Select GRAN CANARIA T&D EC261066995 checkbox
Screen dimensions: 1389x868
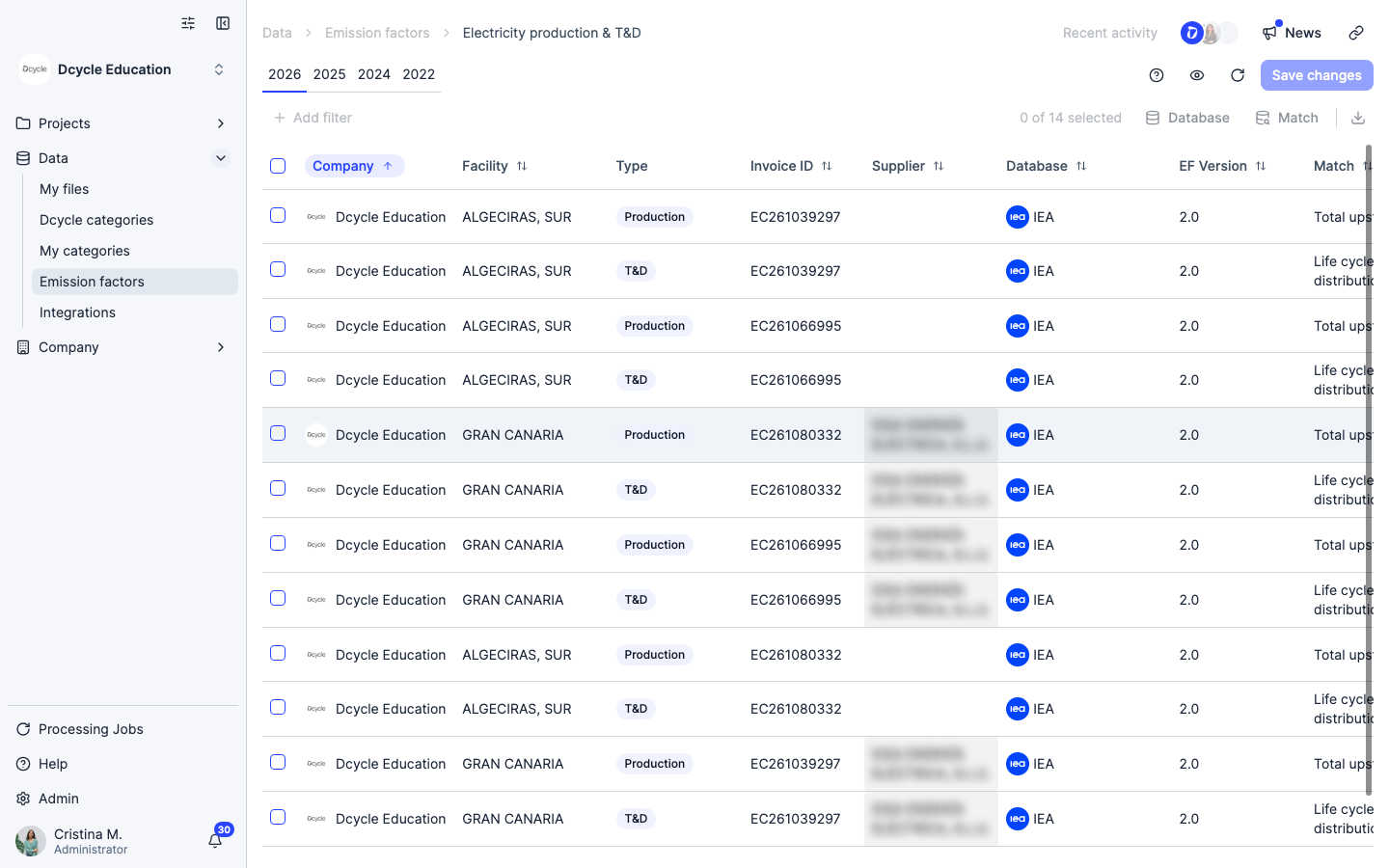click(278, 598)
